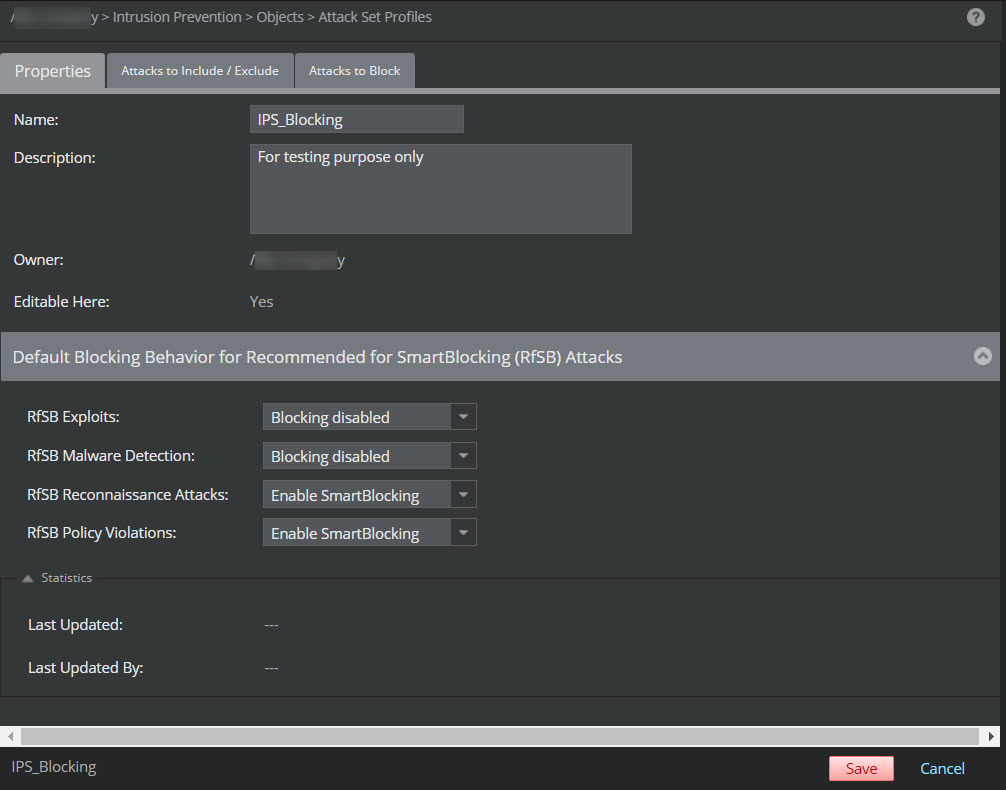Open the Attacks to Block tab
Image resolution: width=1006 pixels, height=790 pixels.
(x=355, y=71)
